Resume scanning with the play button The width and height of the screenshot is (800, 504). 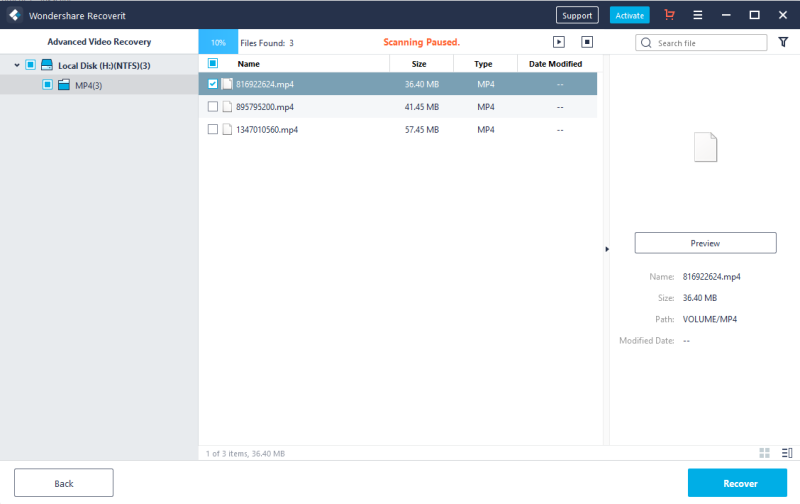pyautogui.click(x=559, y=42)
